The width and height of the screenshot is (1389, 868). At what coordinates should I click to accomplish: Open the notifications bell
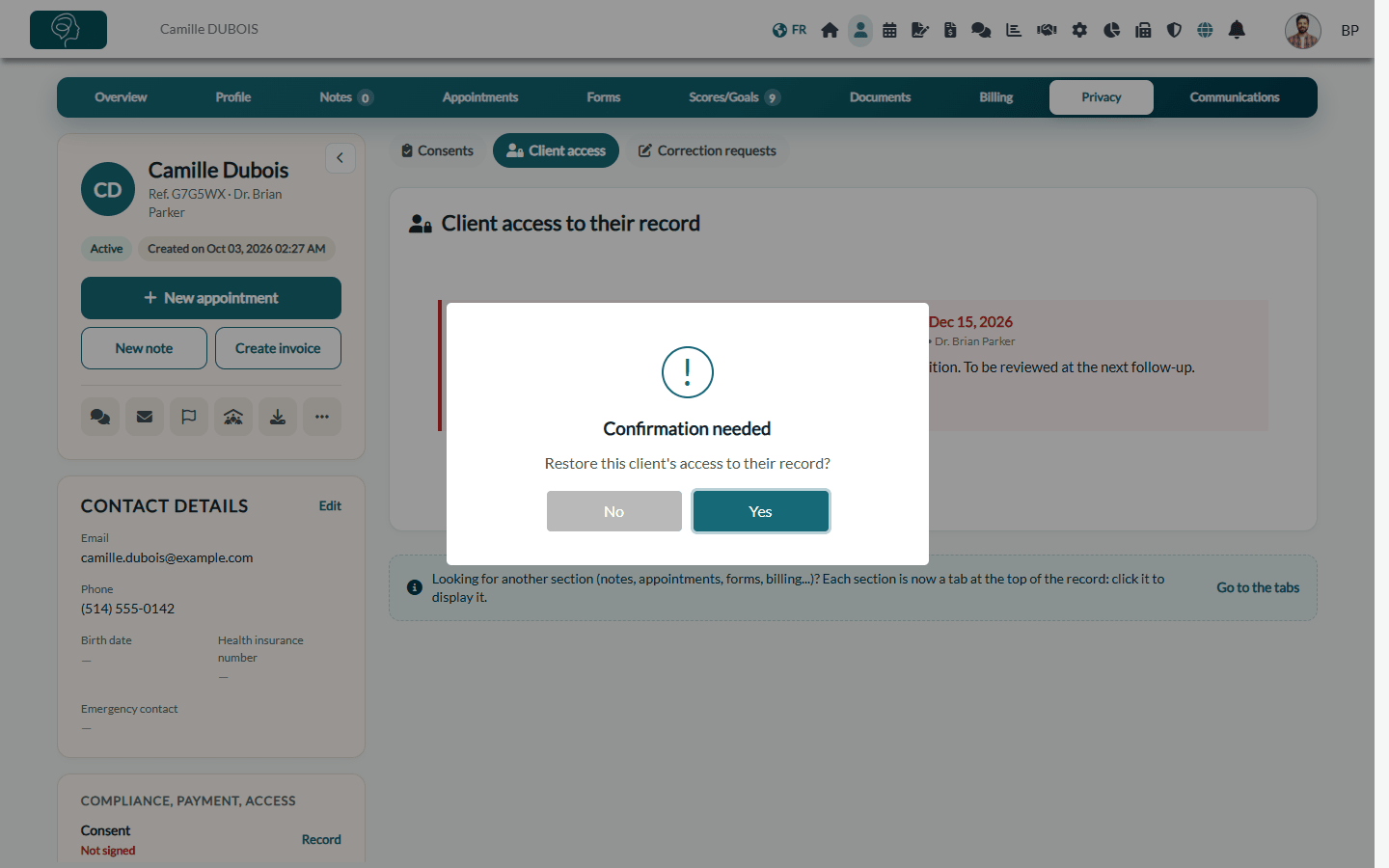1237,30
